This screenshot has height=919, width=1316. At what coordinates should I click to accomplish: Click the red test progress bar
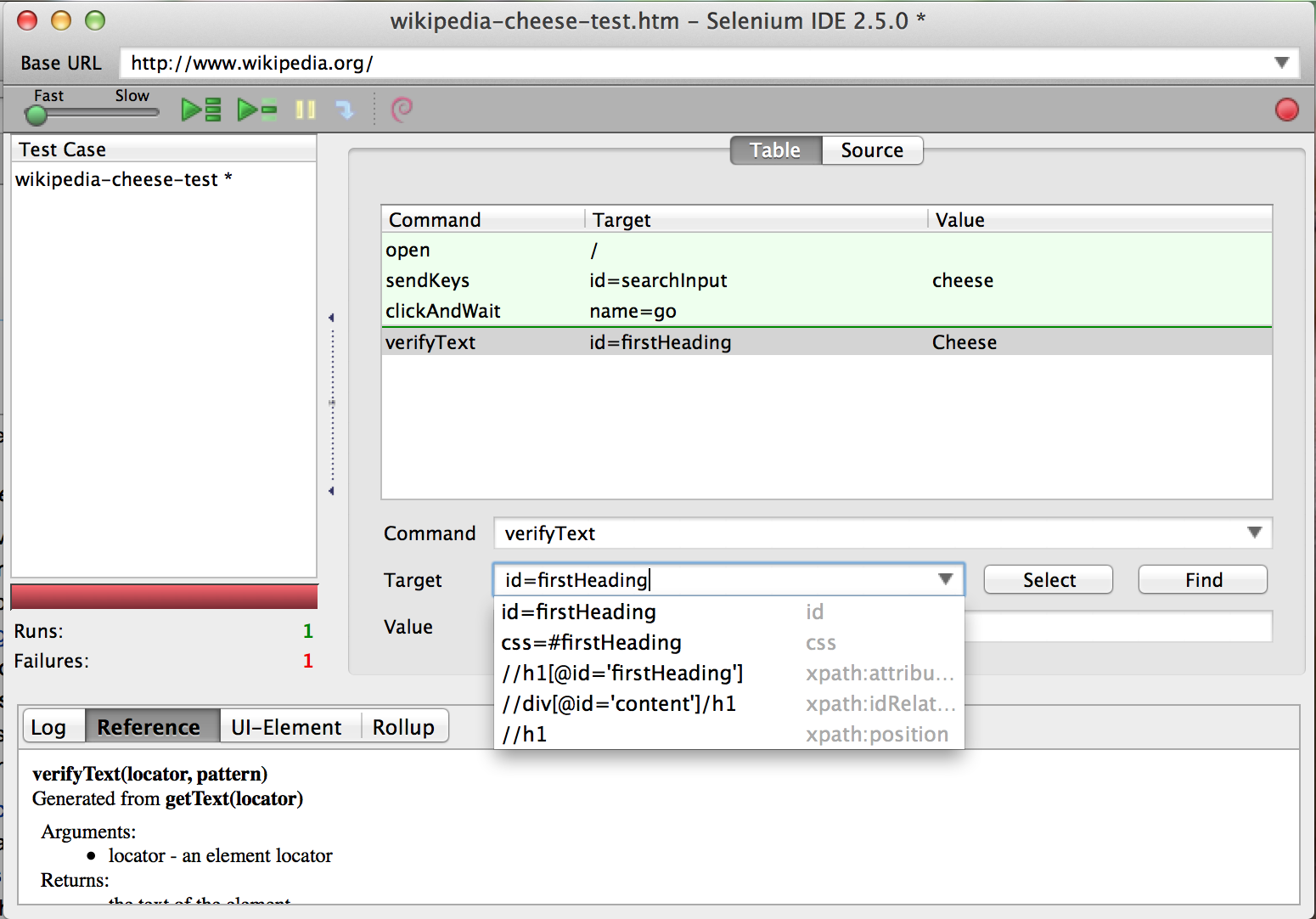(x=164, y=596)
